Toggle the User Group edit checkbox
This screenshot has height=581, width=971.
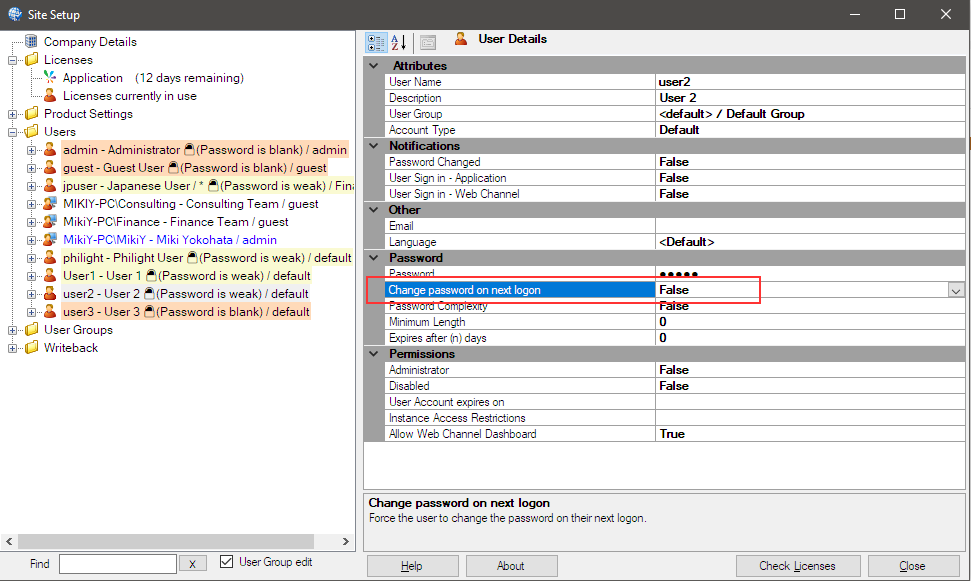point(227,561)
